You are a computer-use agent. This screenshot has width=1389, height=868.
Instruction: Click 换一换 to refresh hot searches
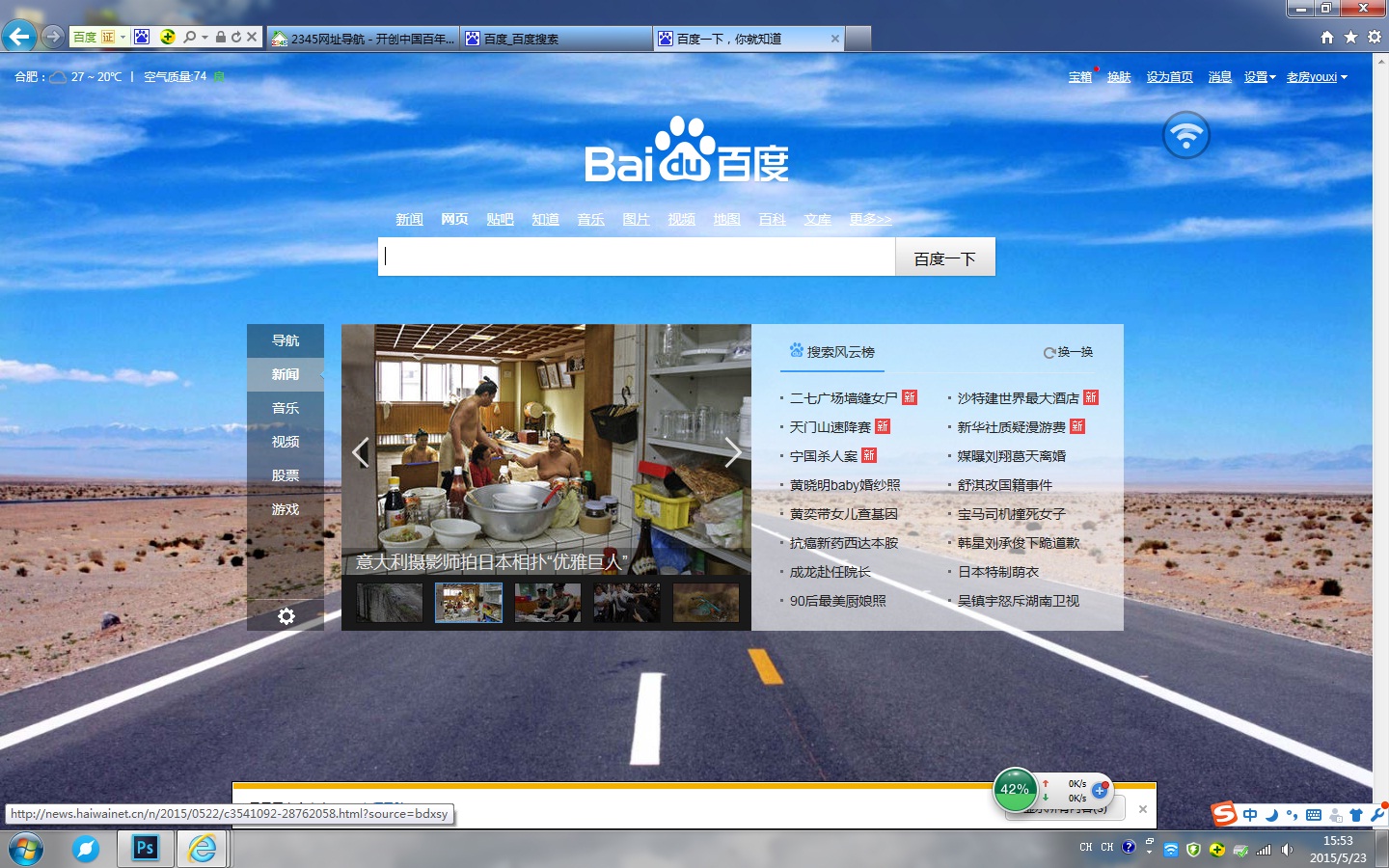click(x=1069, y=352)
